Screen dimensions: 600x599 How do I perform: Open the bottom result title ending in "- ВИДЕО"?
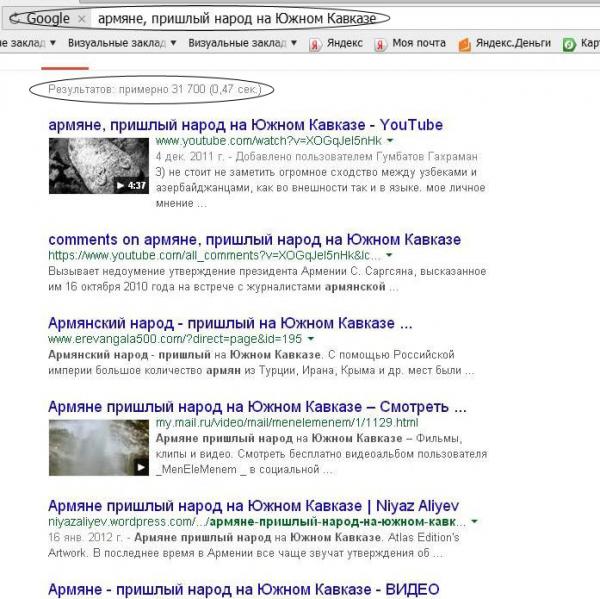[x=243, y=588]
